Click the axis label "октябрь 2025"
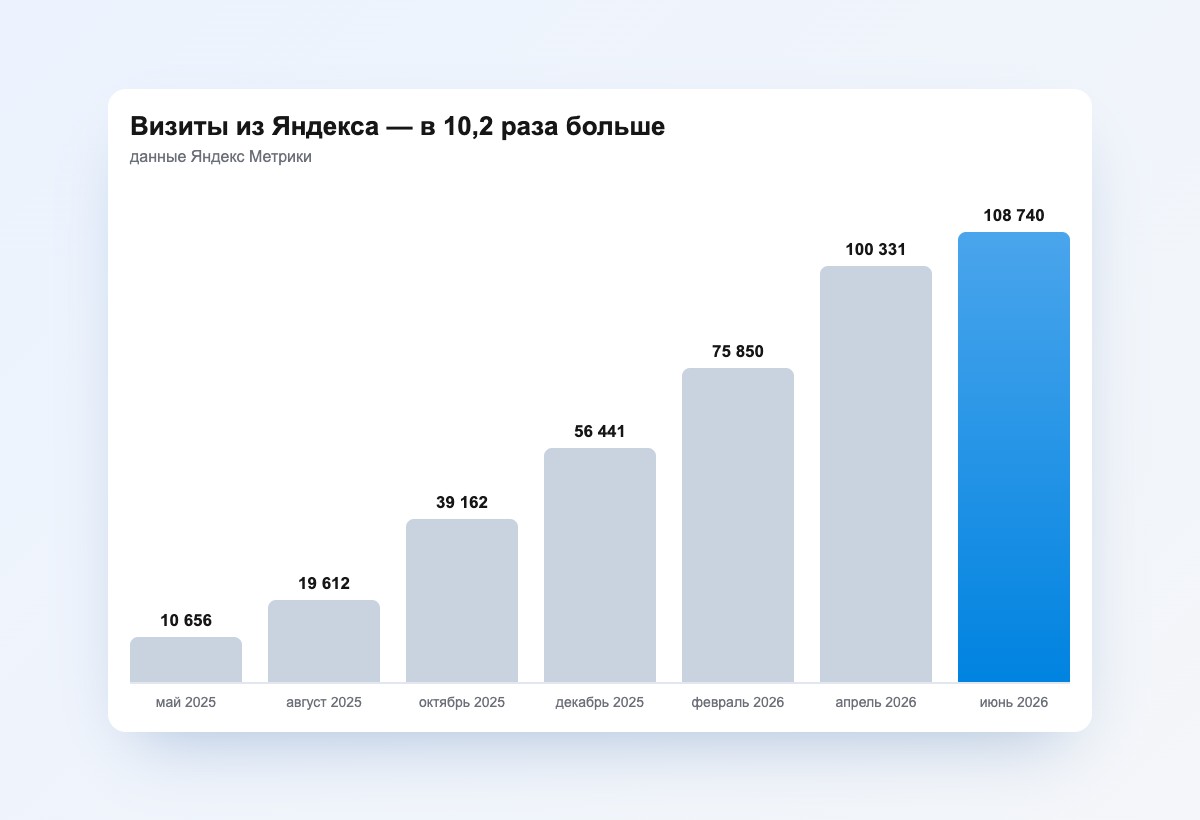The width and height of the screenshot is (1200, 820). click(462, 703)
